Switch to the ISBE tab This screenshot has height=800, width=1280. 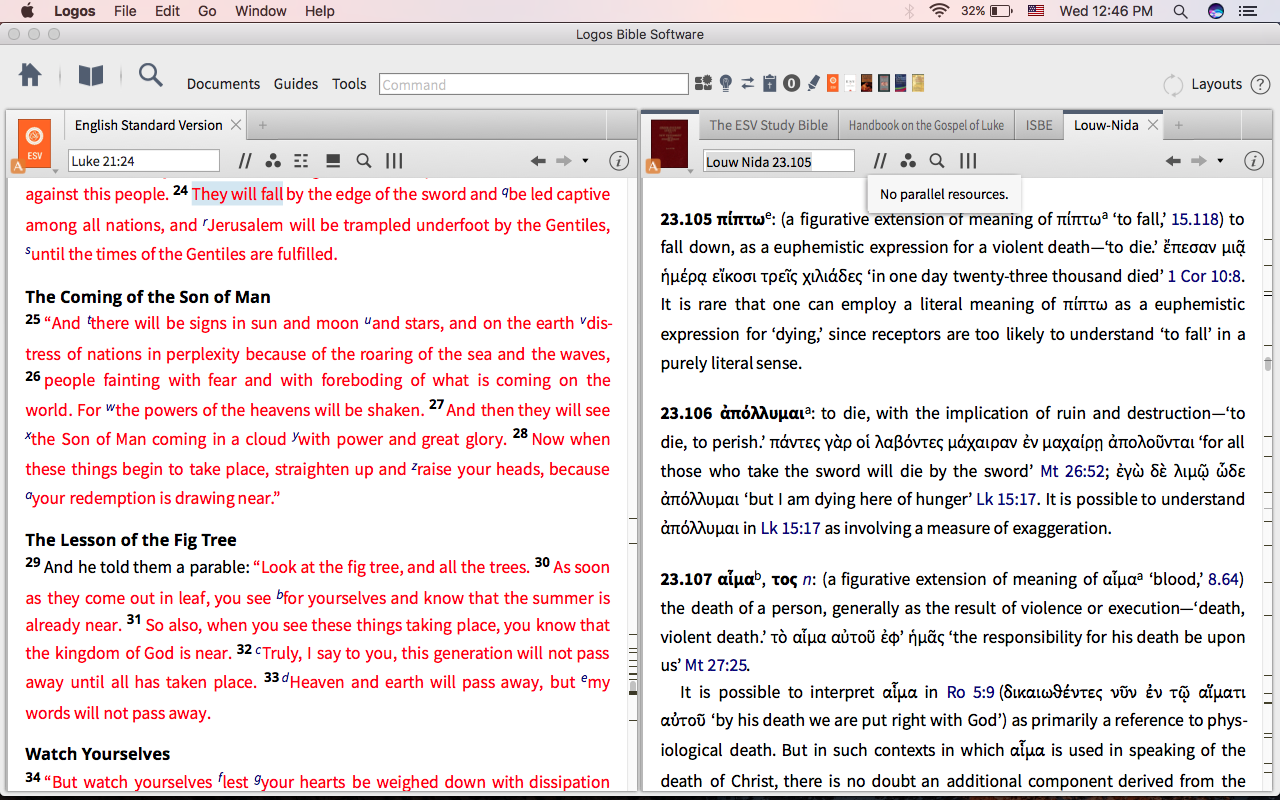point(1039,125)
